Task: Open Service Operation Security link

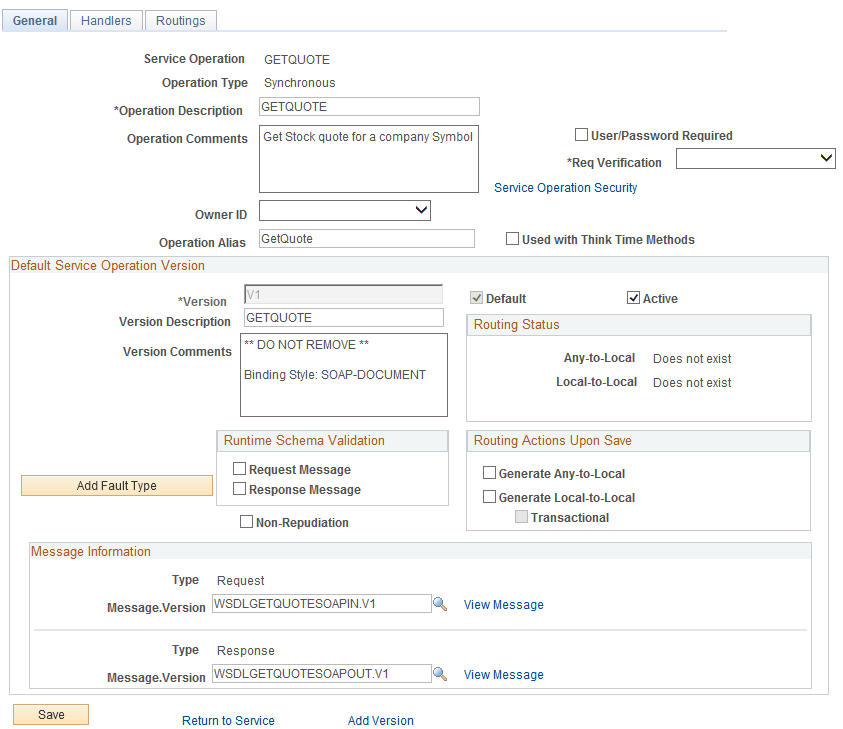Action: point(565,187)
